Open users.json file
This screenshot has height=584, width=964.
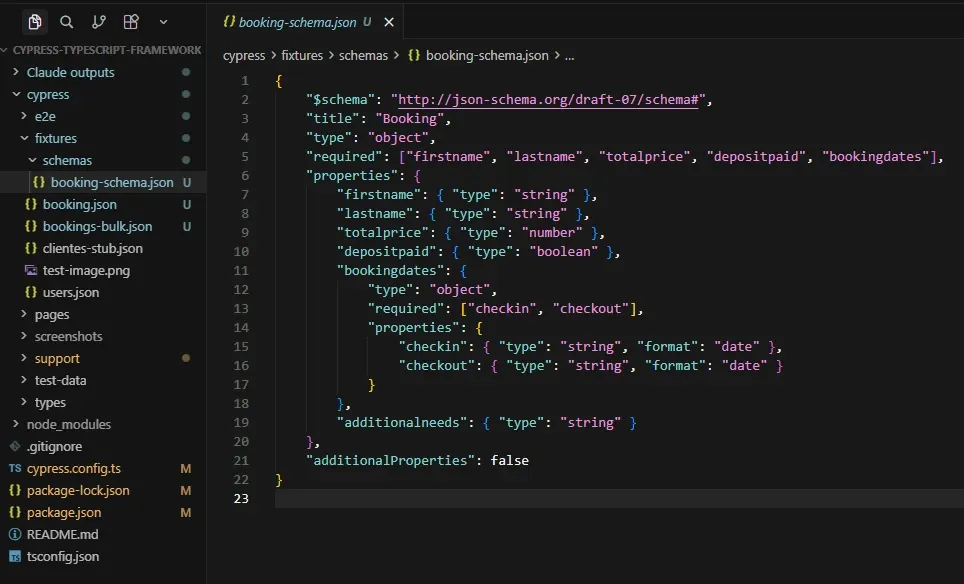pos(103,293)
